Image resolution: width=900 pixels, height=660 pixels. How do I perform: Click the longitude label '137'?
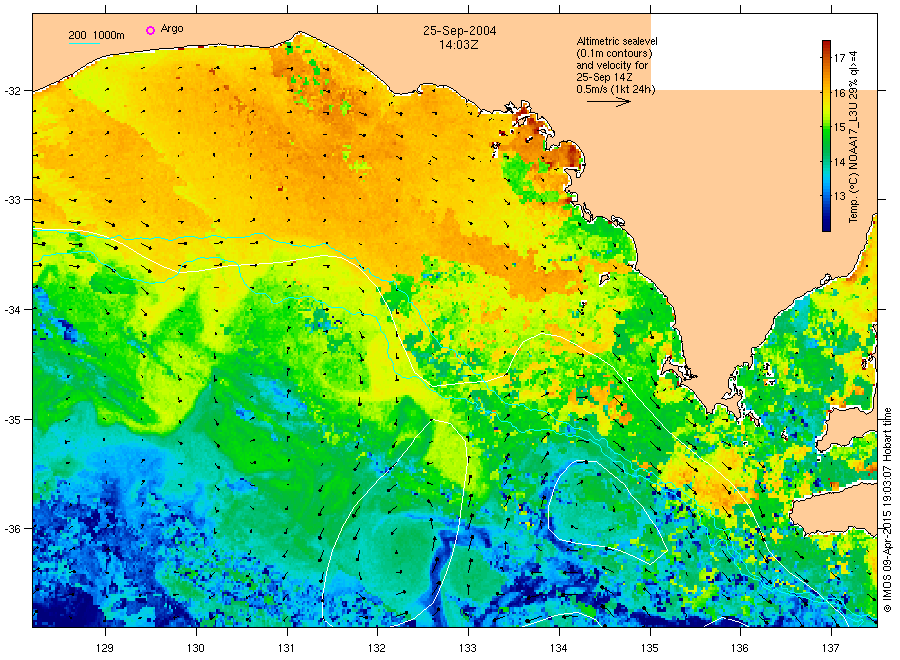831,648
